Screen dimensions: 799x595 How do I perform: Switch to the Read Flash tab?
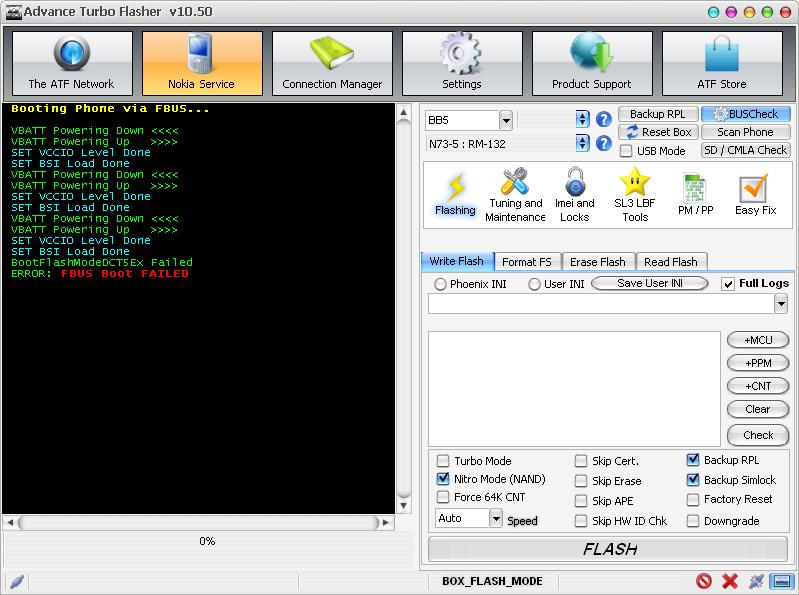point(671,262)
